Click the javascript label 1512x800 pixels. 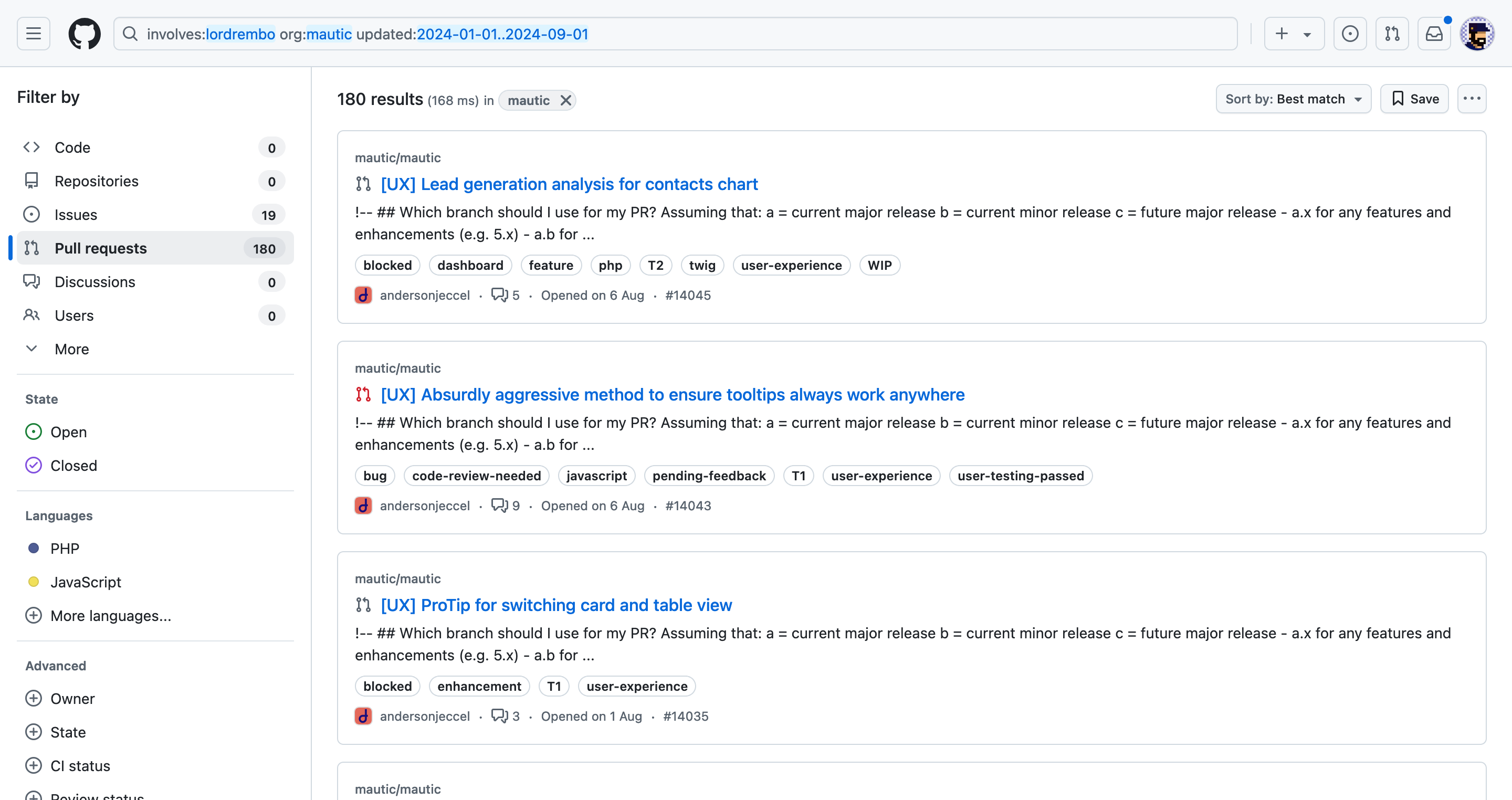(596, 476)
